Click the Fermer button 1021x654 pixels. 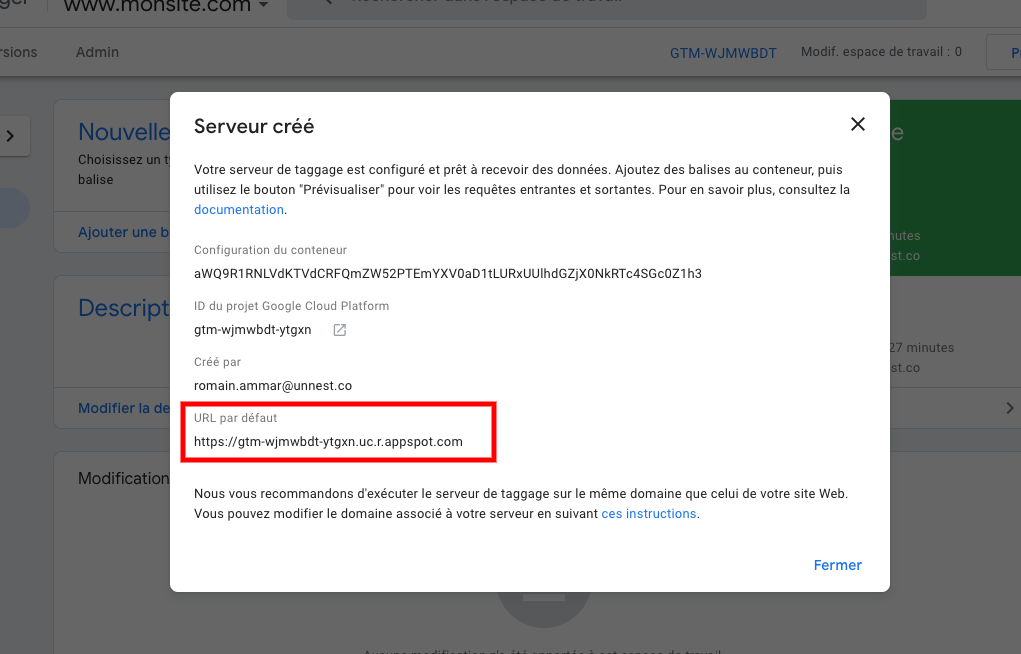837,565
